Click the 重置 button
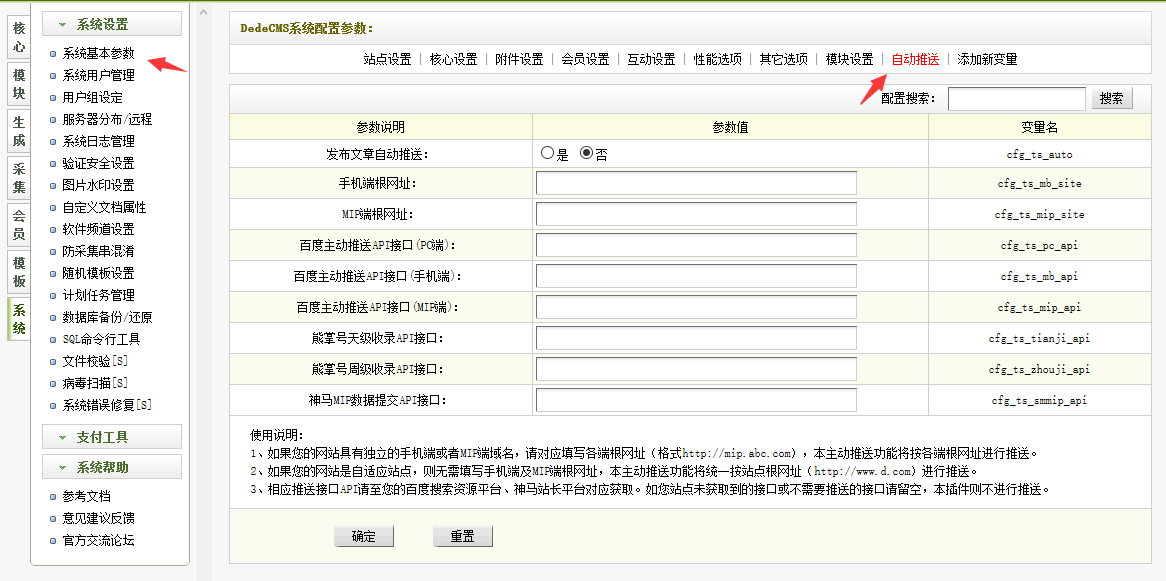Viewport: 1166px width, 581px height. pyautogui.click(x=463, y=536)
